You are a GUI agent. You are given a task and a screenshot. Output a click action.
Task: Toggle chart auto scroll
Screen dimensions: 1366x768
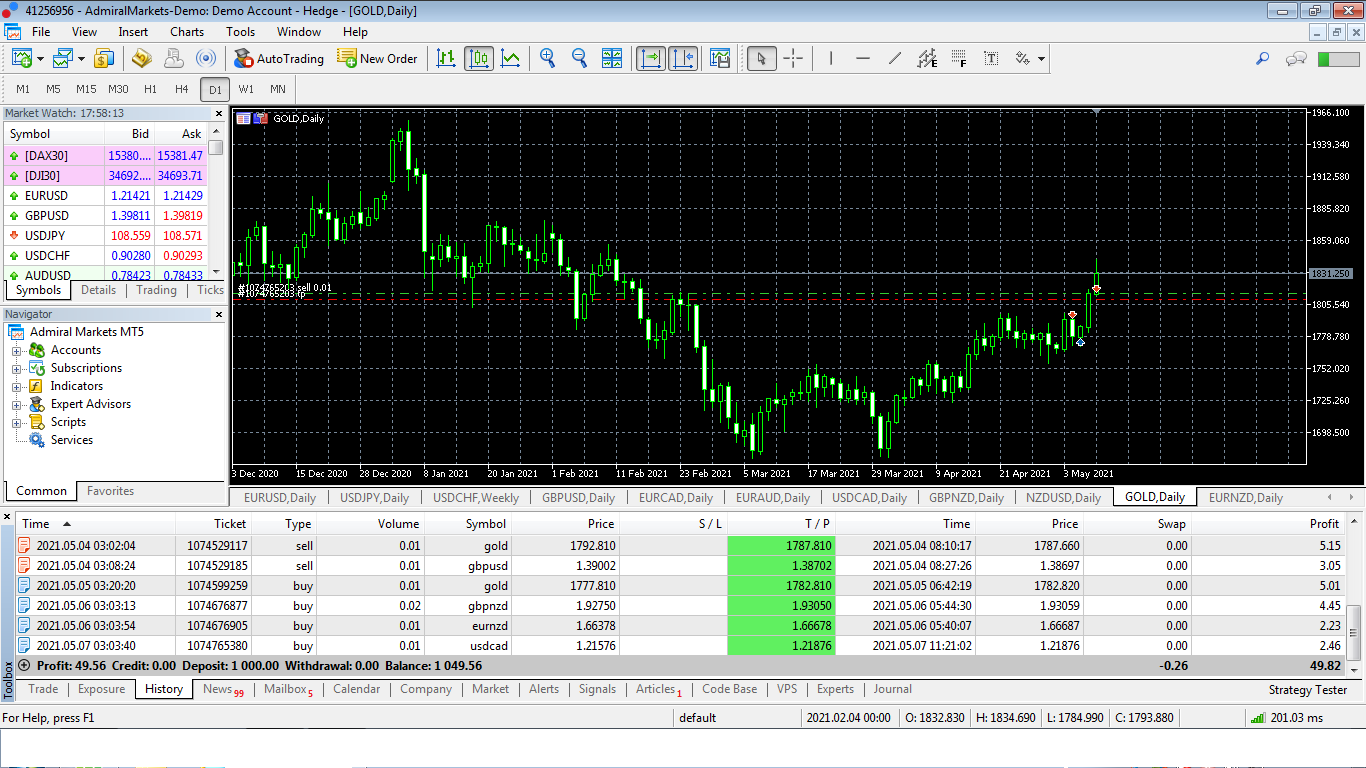tap(651, 58)
